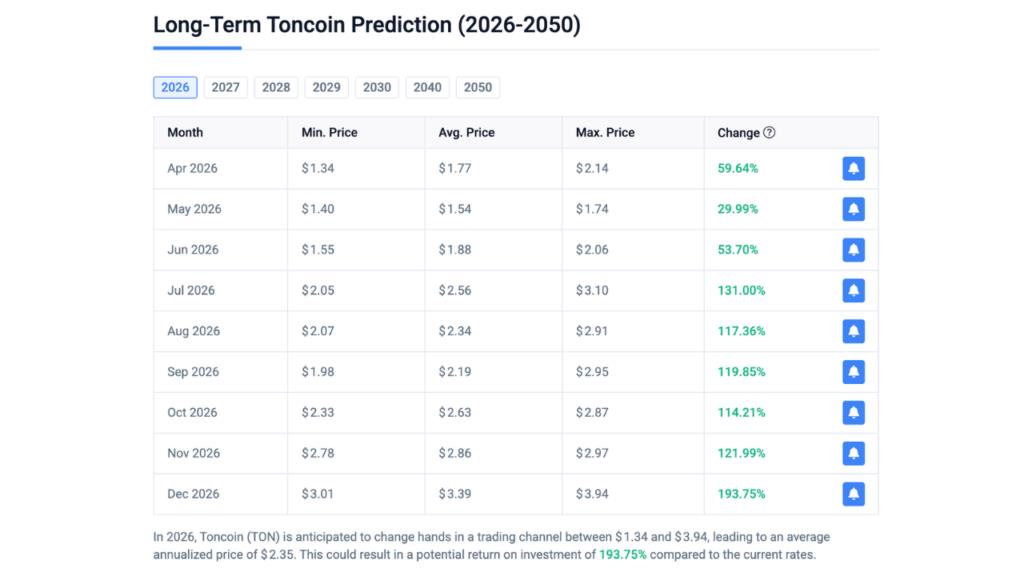The image size is (1024, 576).
Task: Tap the bell icon beside Oct 2026
Action: [x=853, y=412]
